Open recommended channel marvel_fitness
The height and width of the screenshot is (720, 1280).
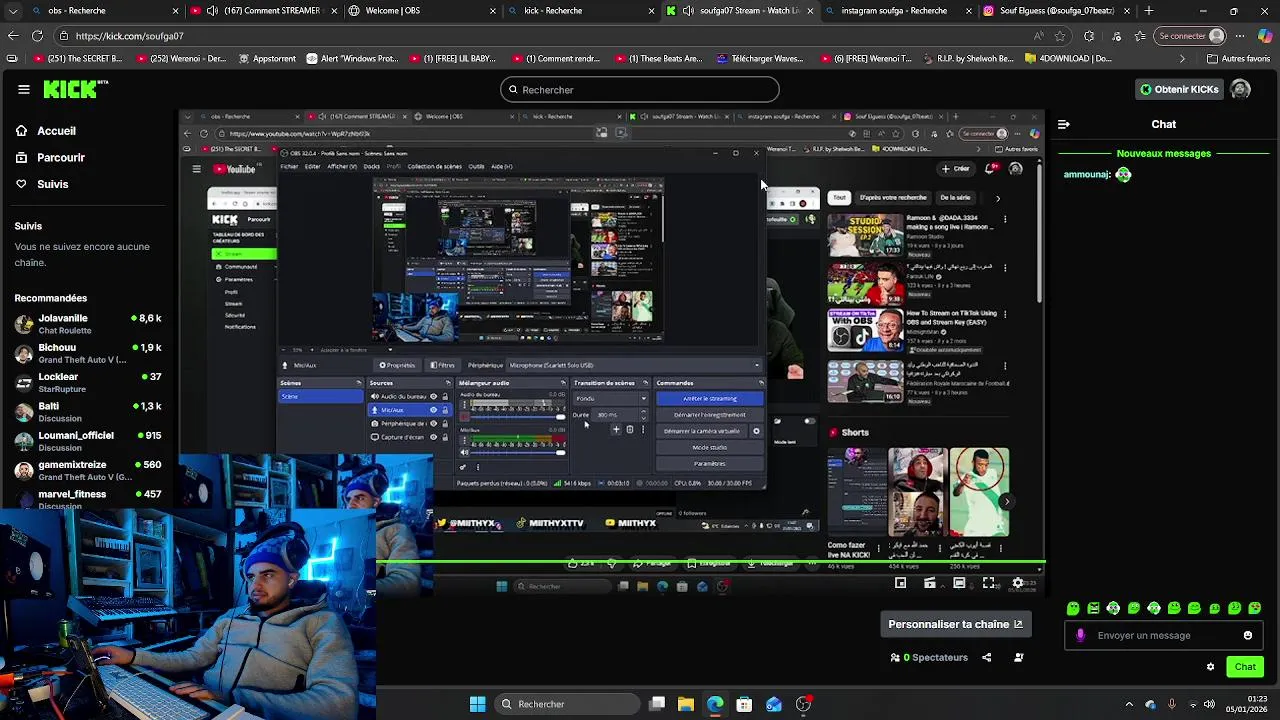point(88,498)
